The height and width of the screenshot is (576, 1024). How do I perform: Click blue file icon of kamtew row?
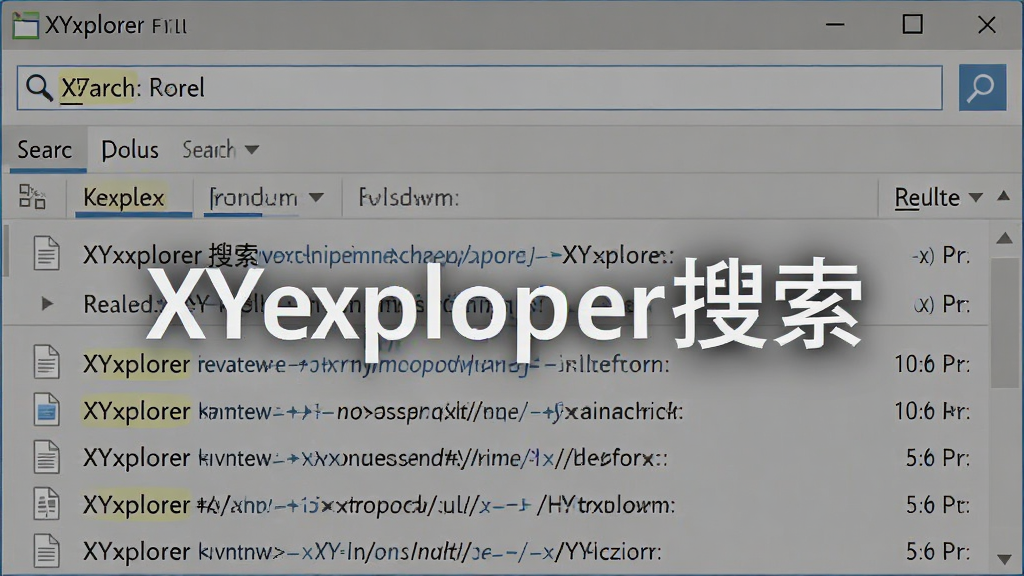coord(46,410)
